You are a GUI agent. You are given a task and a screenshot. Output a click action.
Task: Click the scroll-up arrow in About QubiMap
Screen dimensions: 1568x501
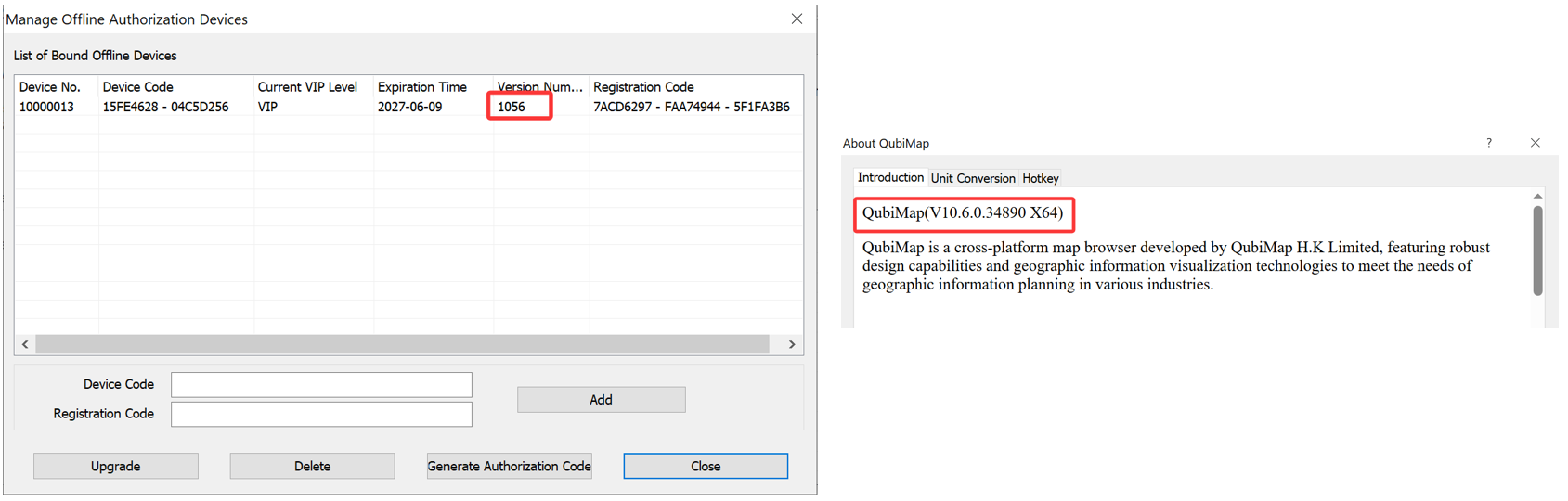tap(1537, 196)
